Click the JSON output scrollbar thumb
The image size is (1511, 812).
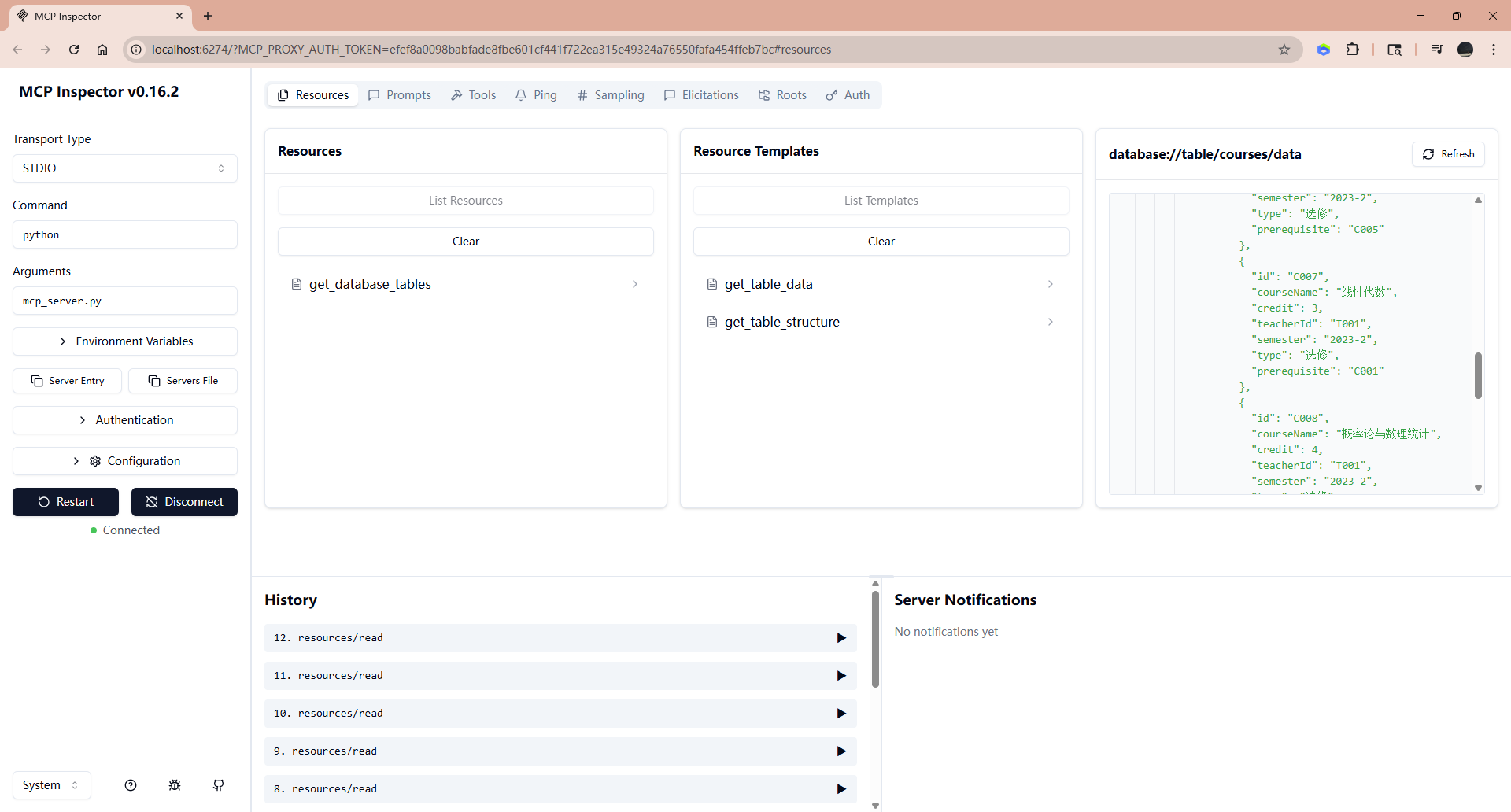click(x=1478, y=375)
